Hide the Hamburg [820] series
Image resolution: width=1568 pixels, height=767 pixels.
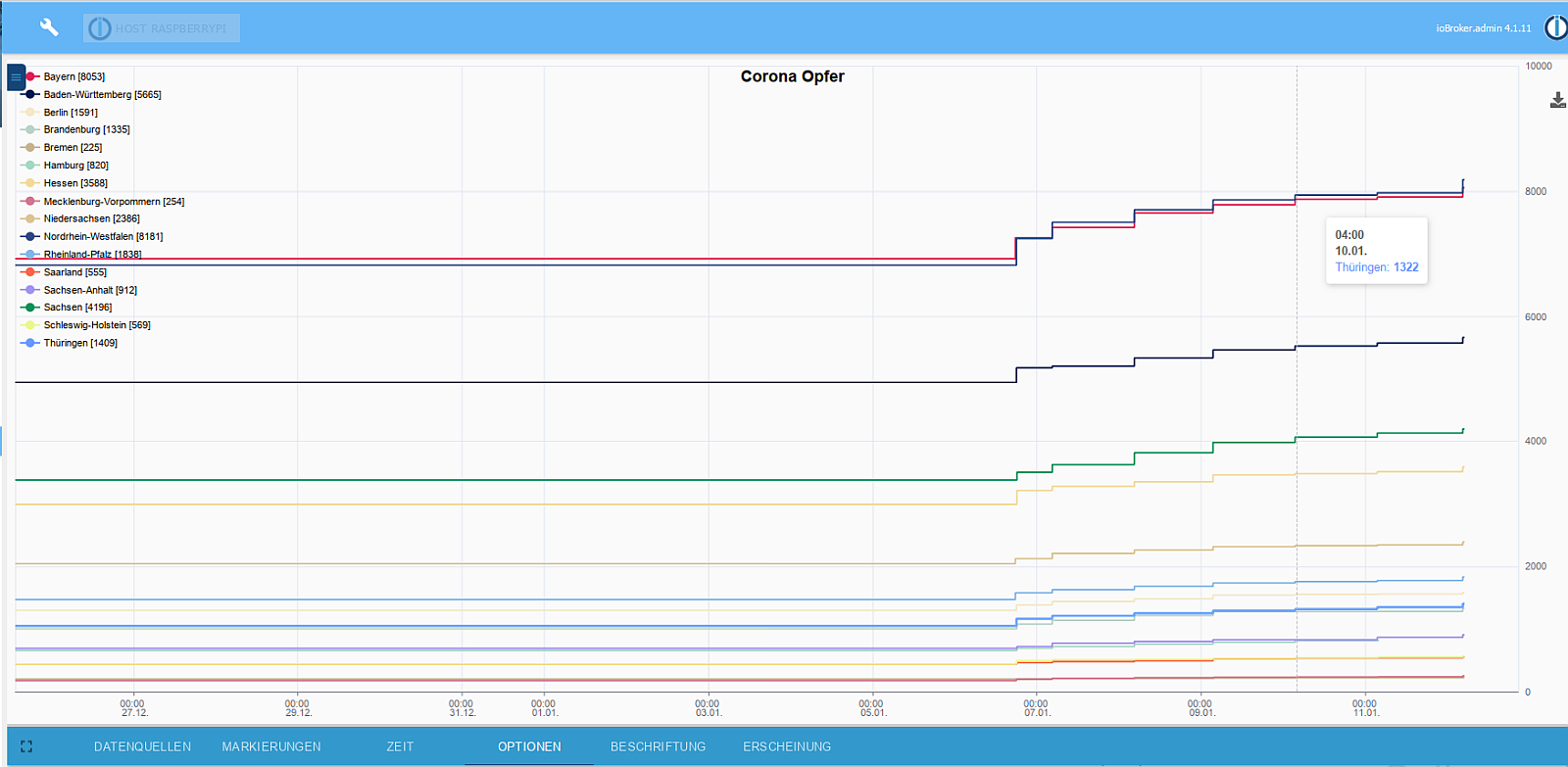click(x=65, y=166)
